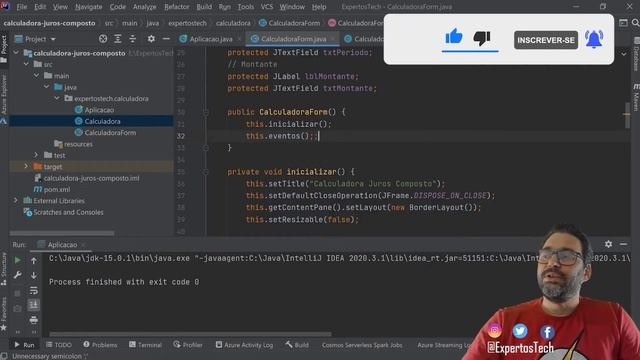Open the Azure Activity Log tab
640x360 pixels.
pyautogui.click(x=244, y=345)
